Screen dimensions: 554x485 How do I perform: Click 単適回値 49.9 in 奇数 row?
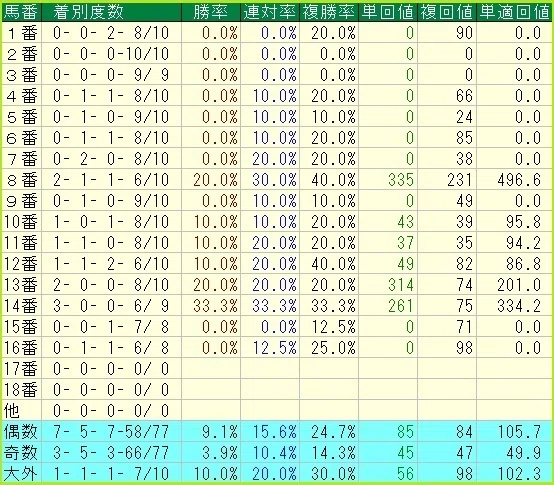click(x=523, y=453)
